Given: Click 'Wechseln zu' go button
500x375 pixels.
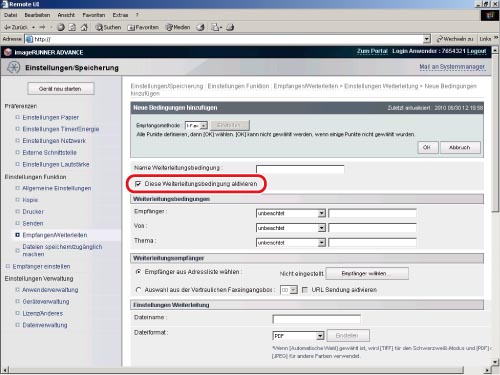Looking at the screenshot, I should point(455,39).
